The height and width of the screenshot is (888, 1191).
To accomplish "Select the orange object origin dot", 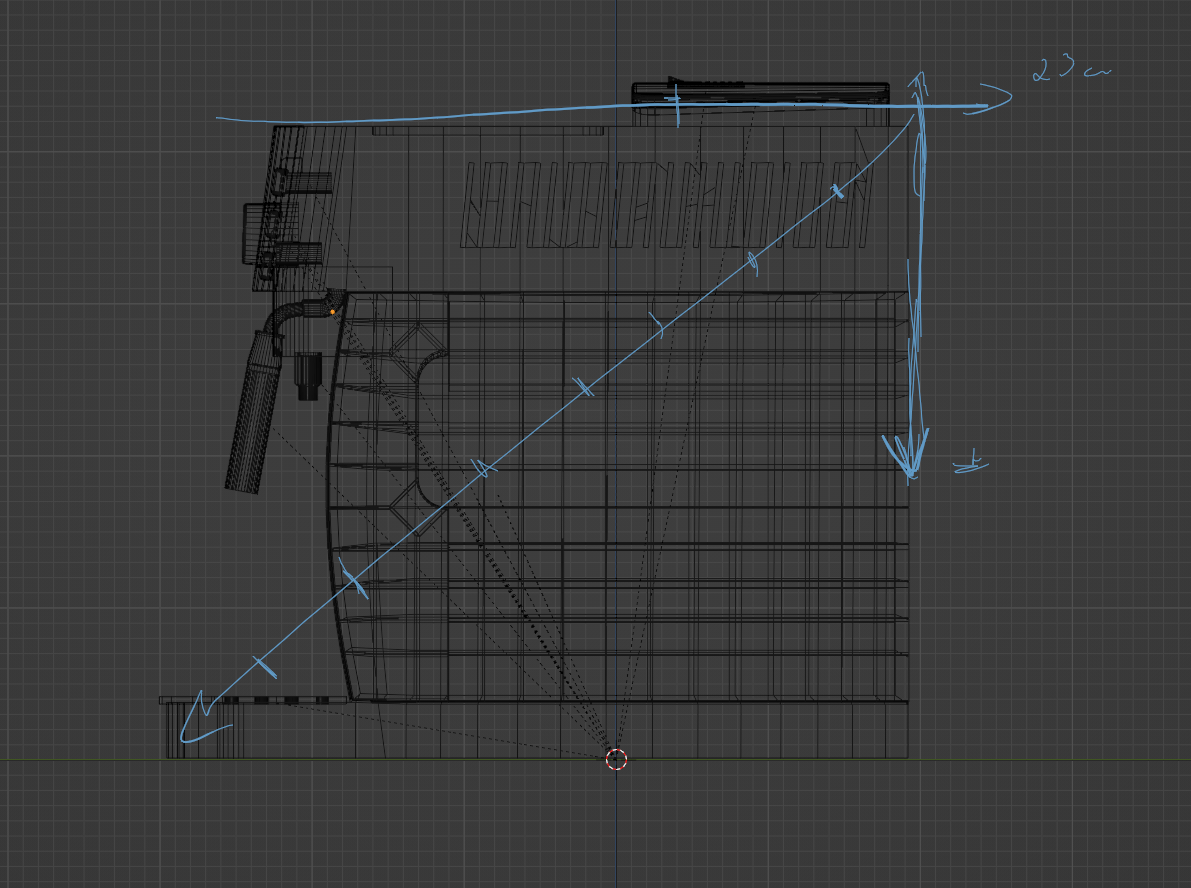I will [333, 312].
